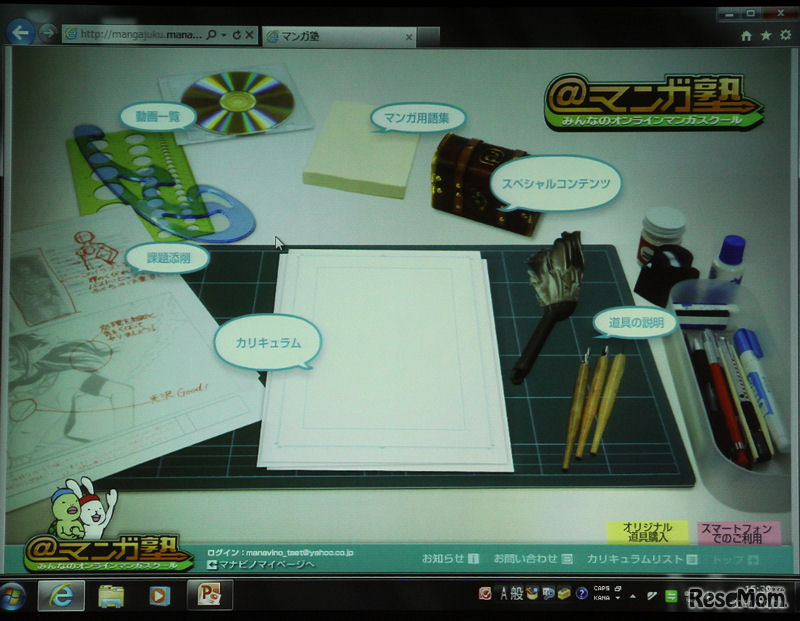
Task: Open browser Tools gear menu
Action: (786, 35)
